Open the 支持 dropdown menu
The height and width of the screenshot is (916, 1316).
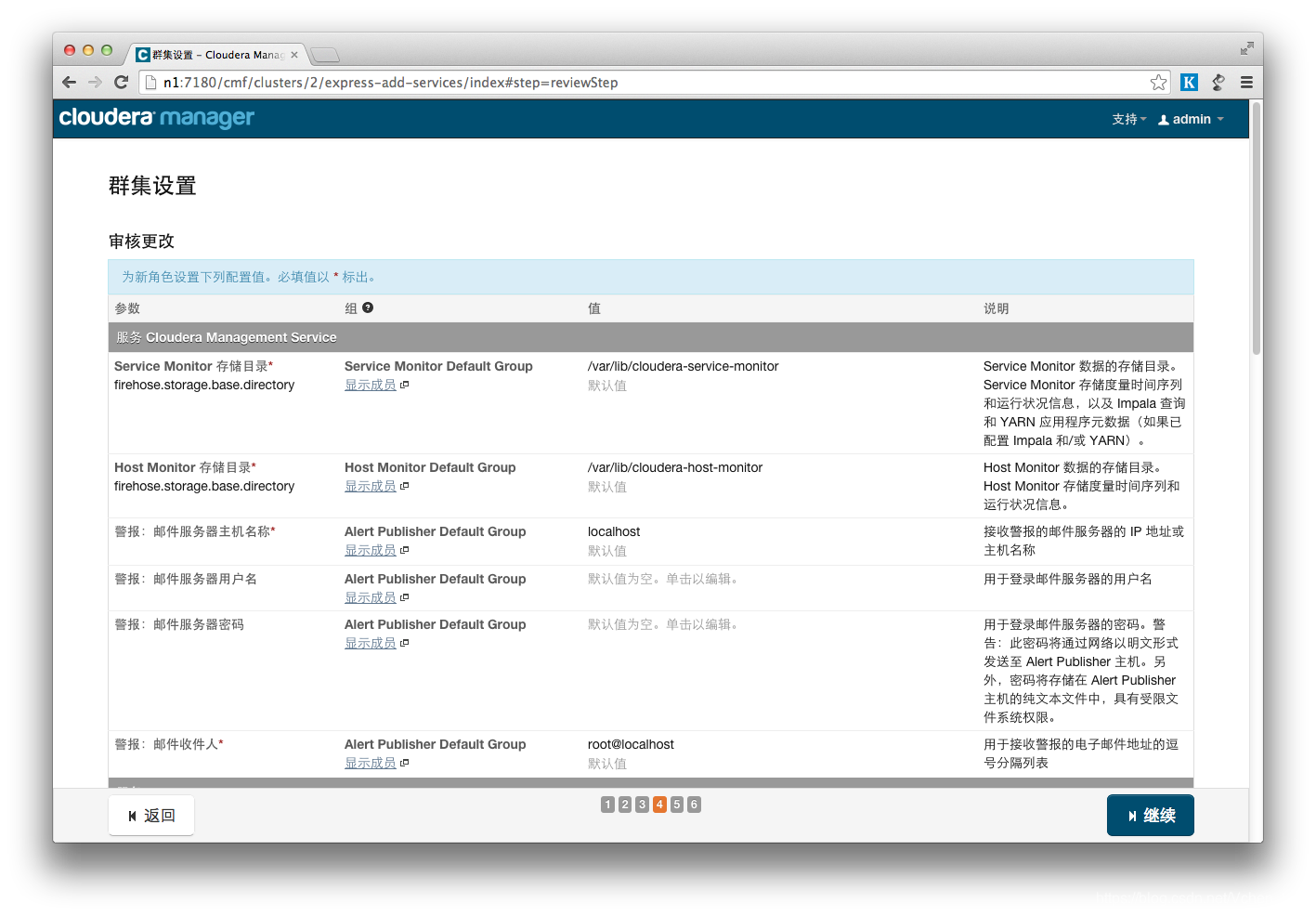pos(1128,119)
